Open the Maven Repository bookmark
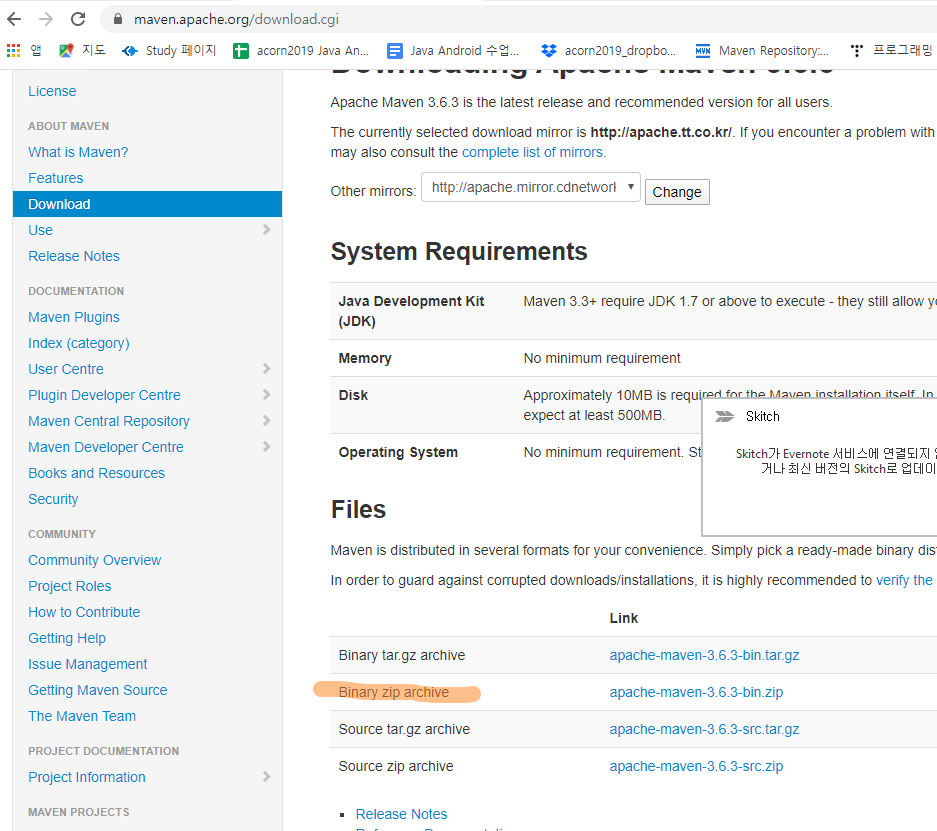 coord(762,51)
